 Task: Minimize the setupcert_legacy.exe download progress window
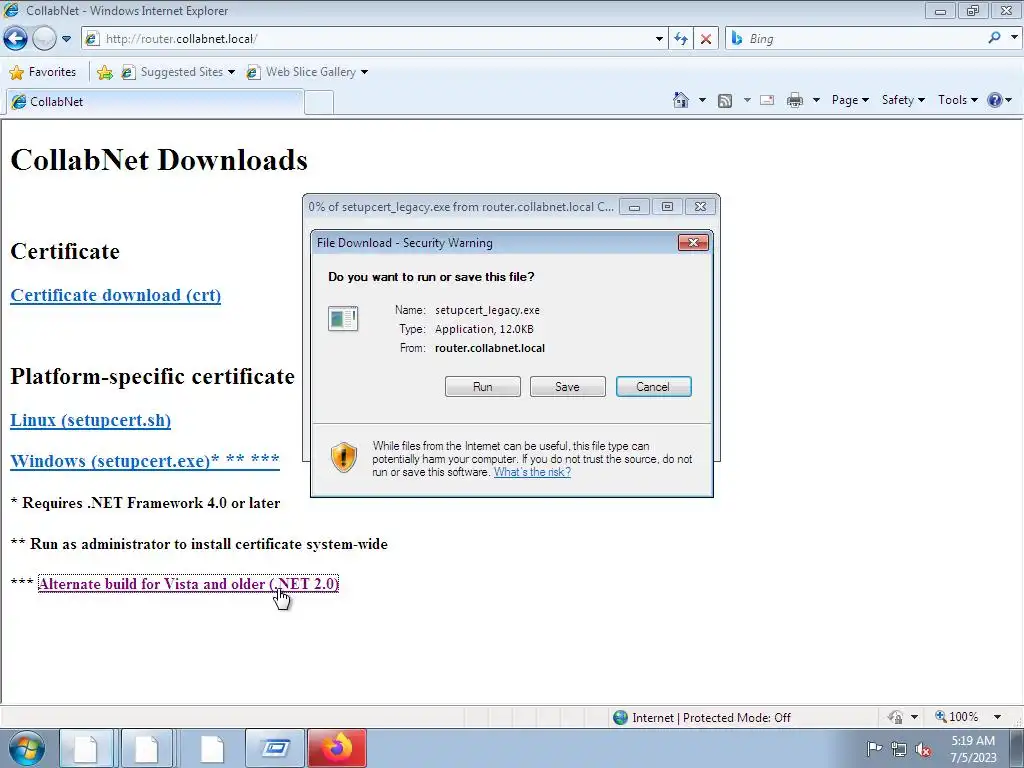[x=633, y=207]
